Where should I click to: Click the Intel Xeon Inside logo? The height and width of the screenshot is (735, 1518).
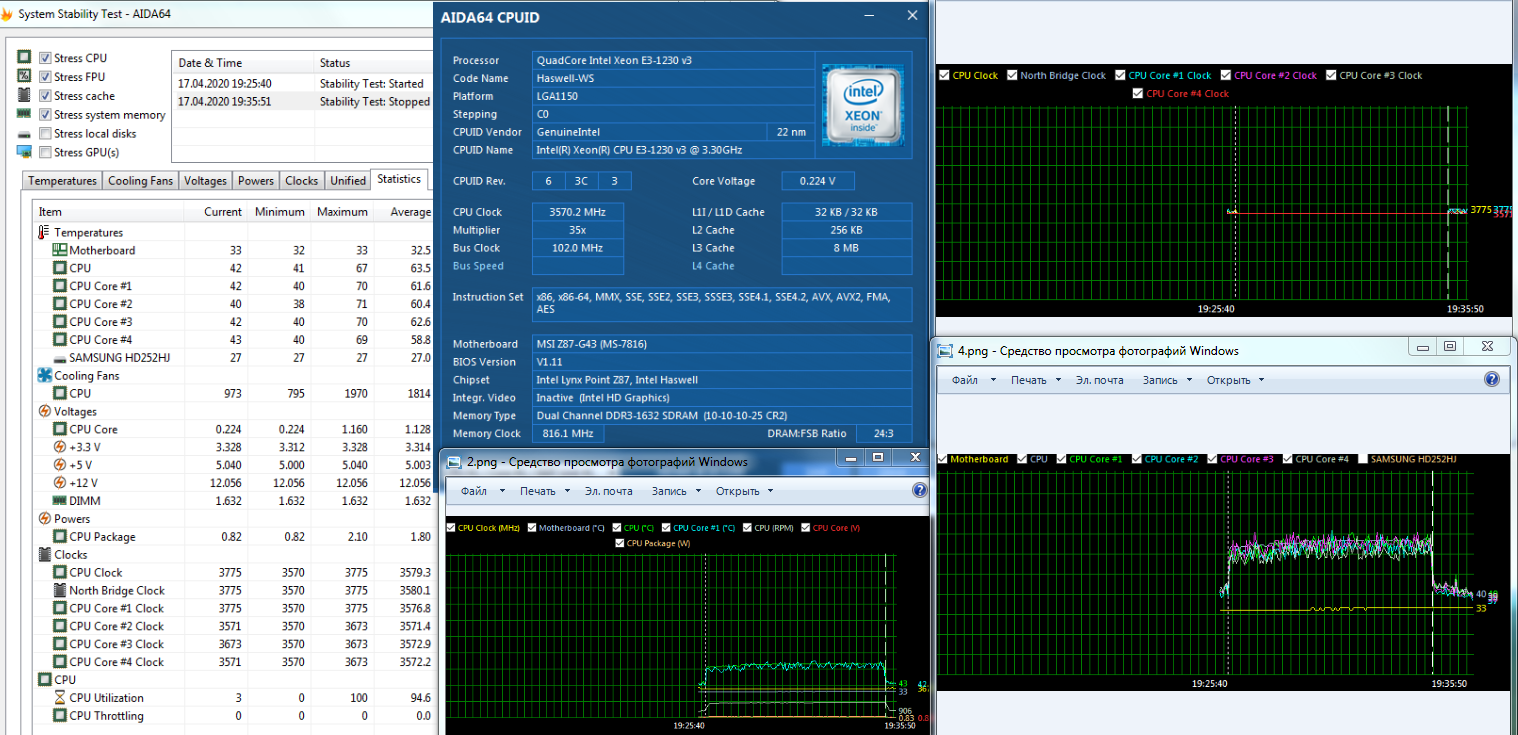[862, 105]
